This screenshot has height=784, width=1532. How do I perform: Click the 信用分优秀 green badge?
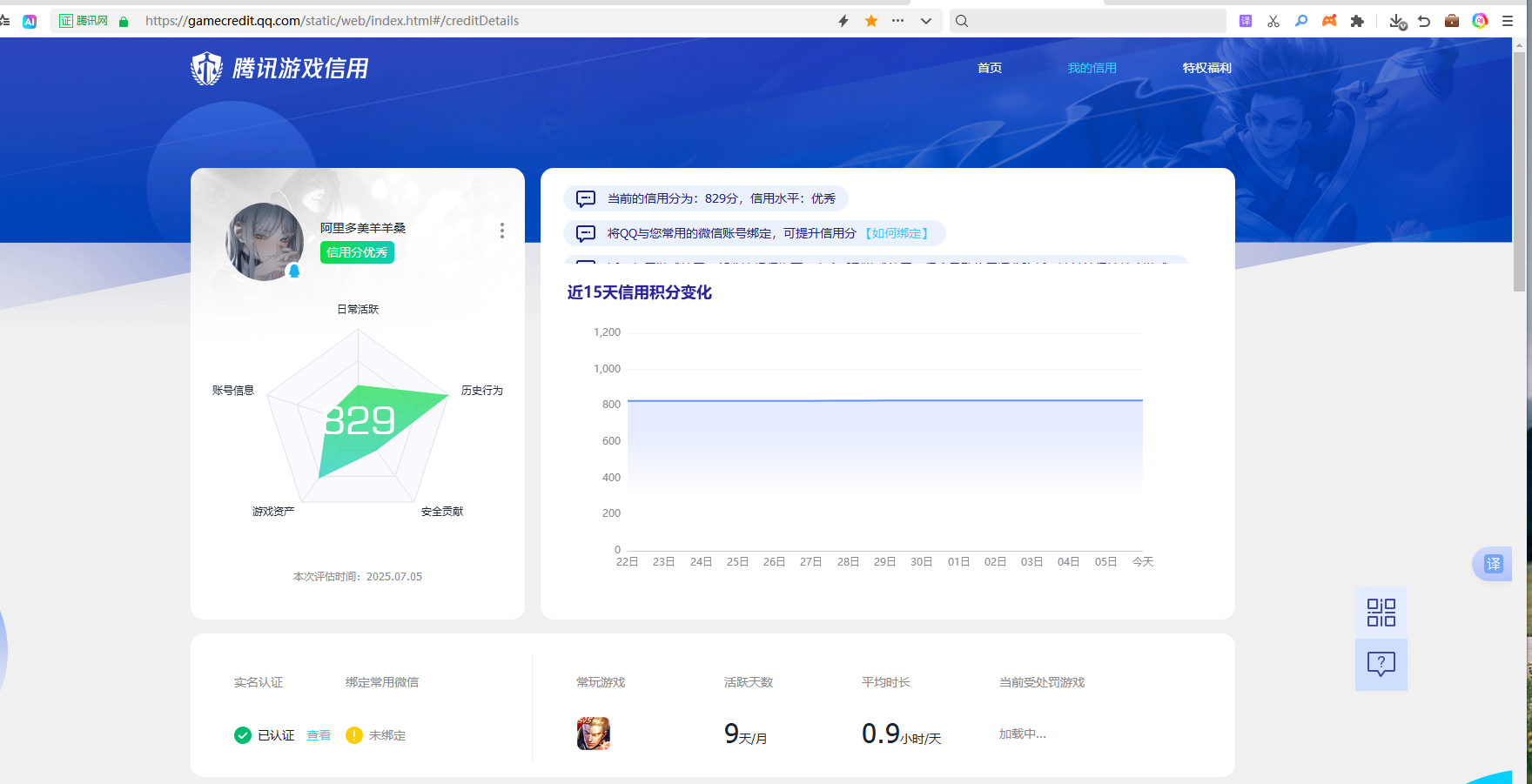357,252
